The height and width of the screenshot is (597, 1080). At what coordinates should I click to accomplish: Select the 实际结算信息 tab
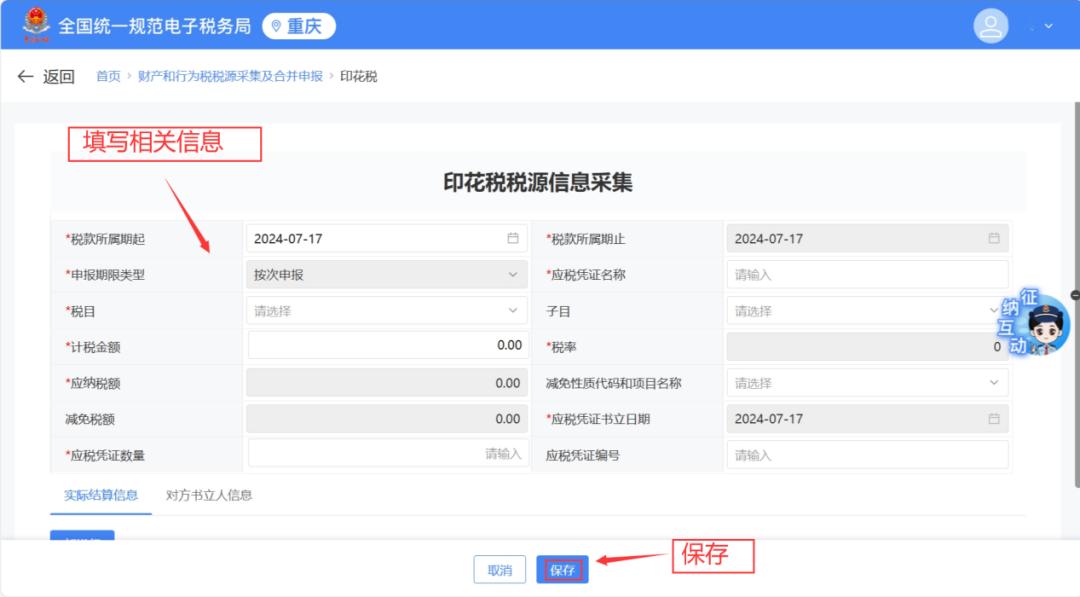101,495
